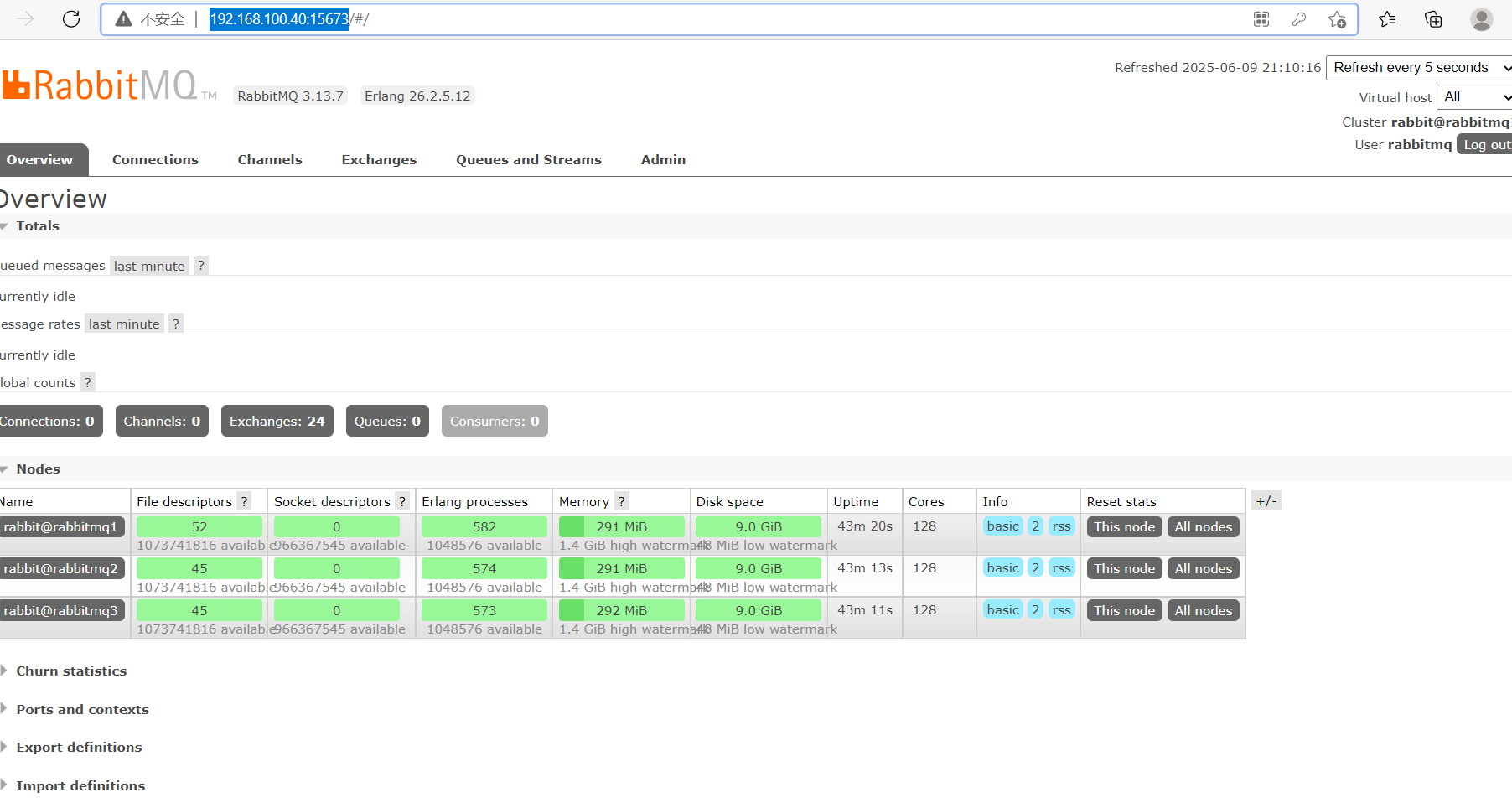This screenshot has height=808, width=1512.
Task: Click the password key icon in address bar
Action: click(x=1299, y=19)
